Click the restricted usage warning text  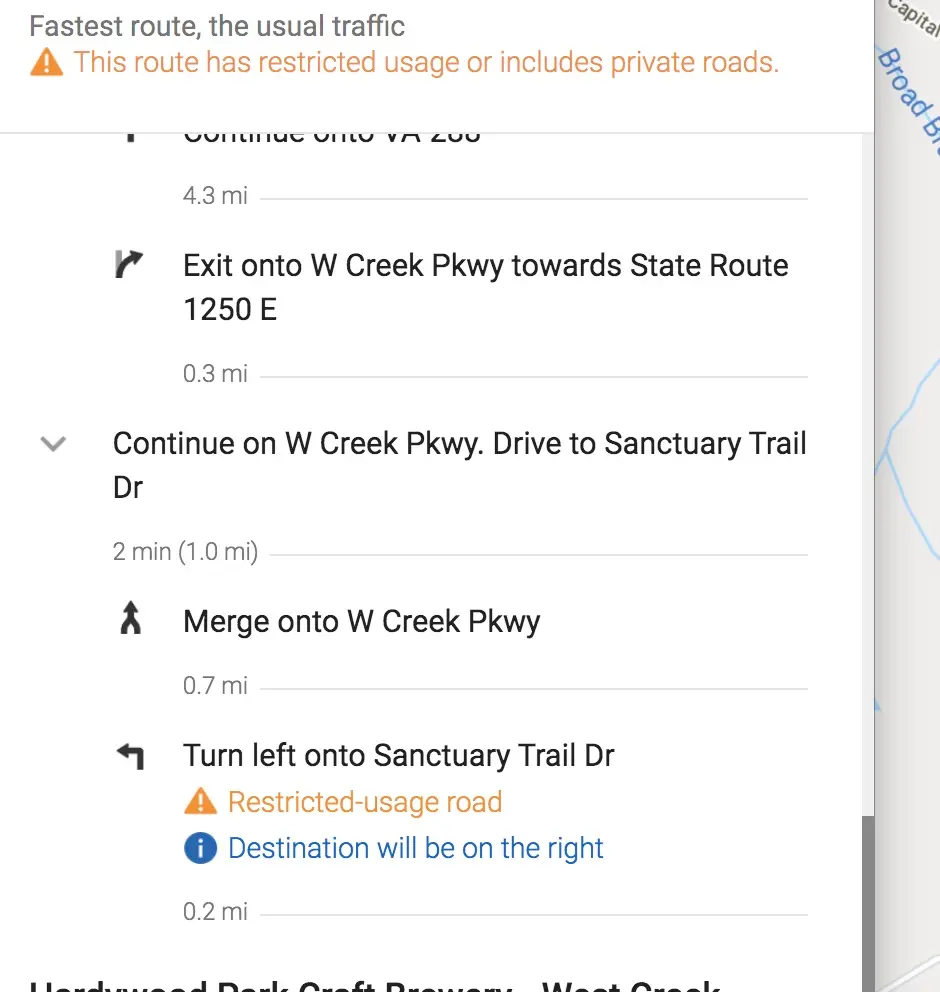coord(426,63)
